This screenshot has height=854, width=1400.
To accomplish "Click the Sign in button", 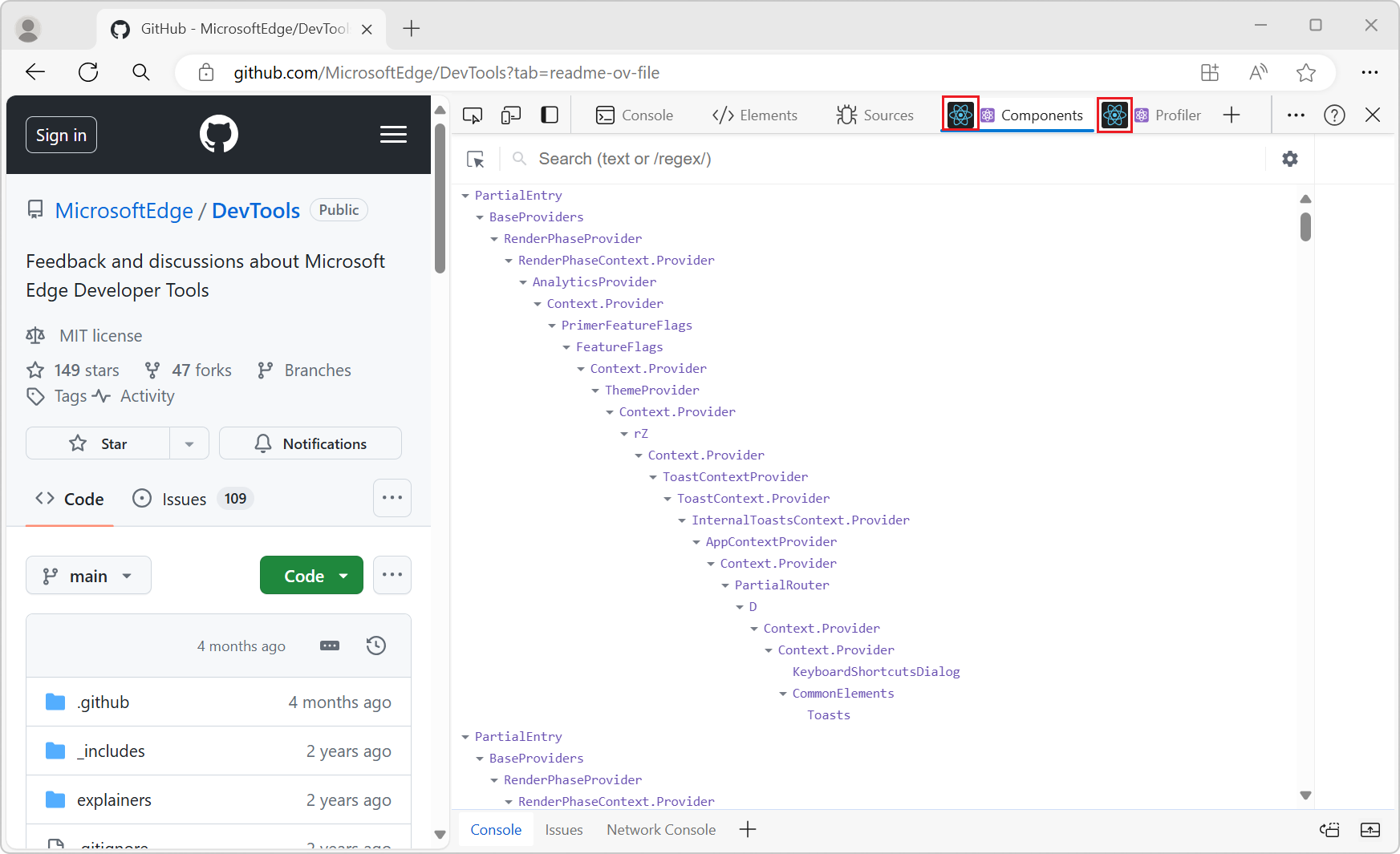I will coord(61,135).
